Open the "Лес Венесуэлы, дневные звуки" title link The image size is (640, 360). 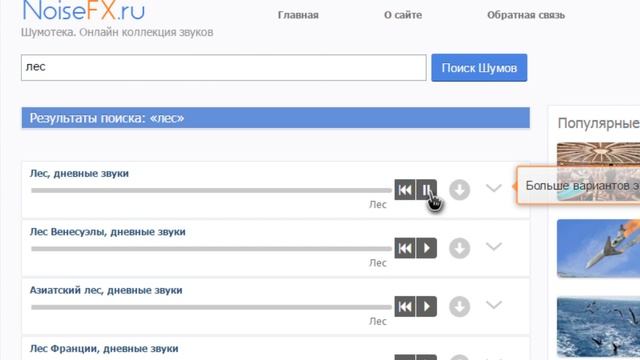[x=108, y=232]
